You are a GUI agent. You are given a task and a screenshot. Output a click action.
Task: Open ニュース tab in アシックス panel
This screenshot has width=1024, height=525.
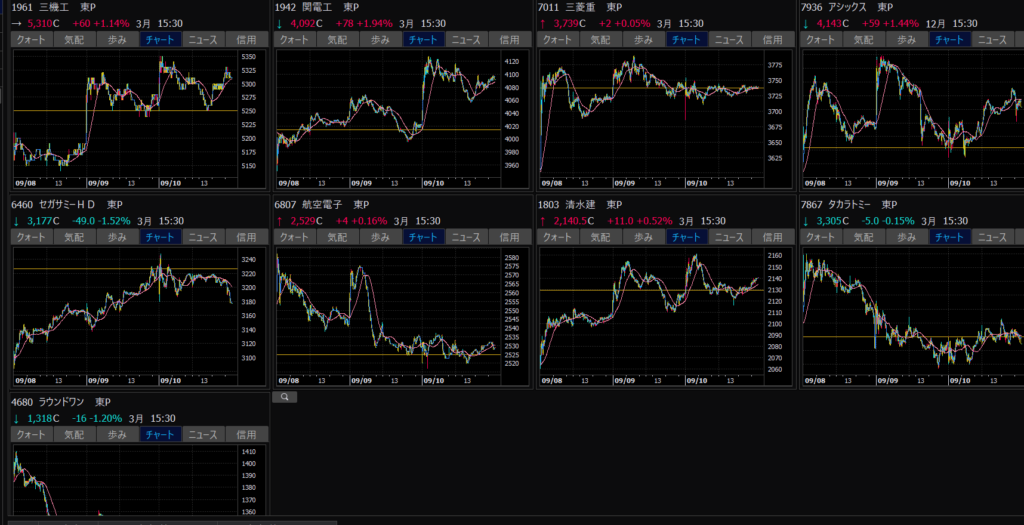click(991, 39)
